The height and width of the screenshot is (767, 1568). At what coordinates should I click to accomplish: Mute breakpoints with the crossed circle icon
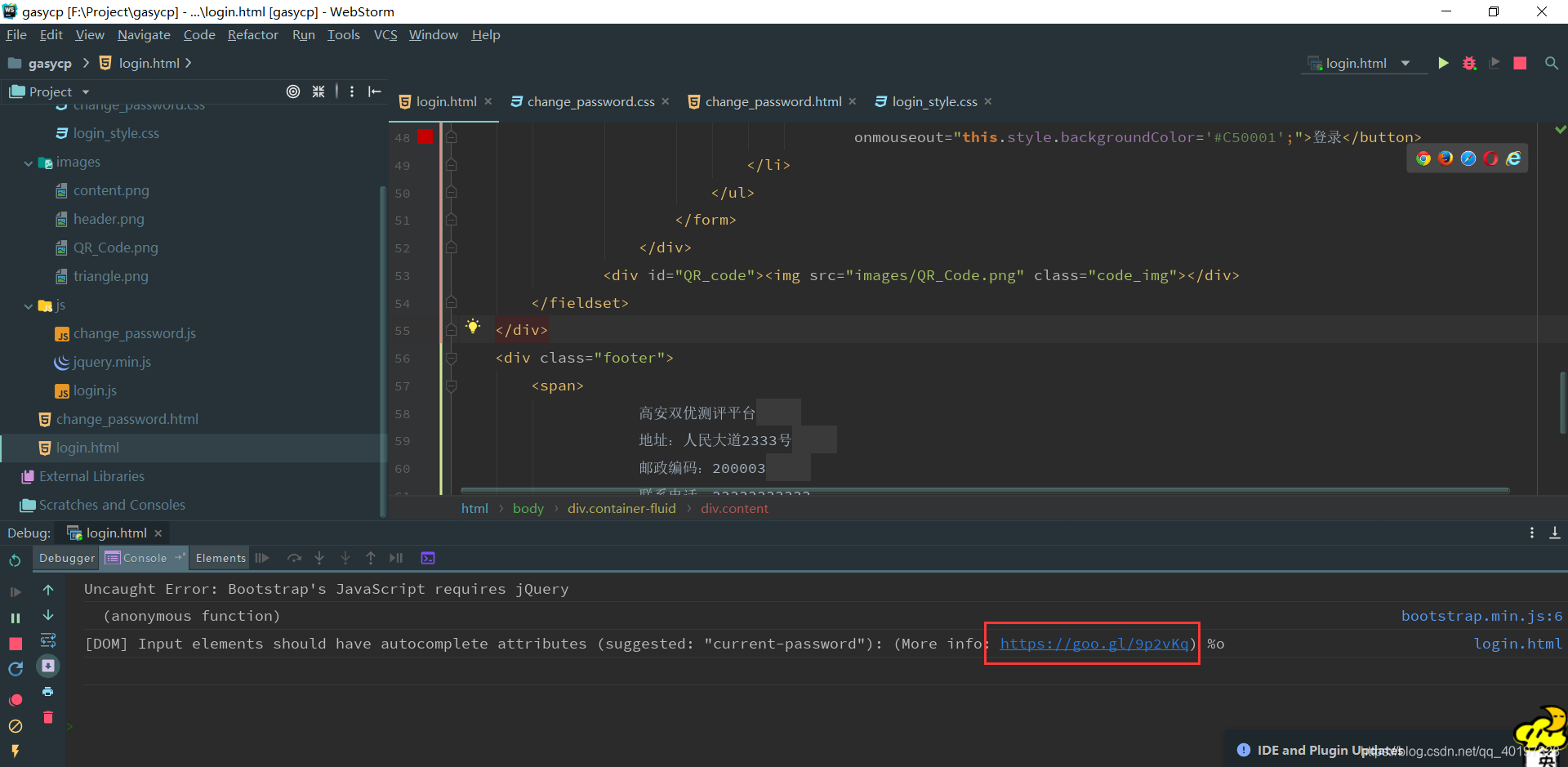15,725
